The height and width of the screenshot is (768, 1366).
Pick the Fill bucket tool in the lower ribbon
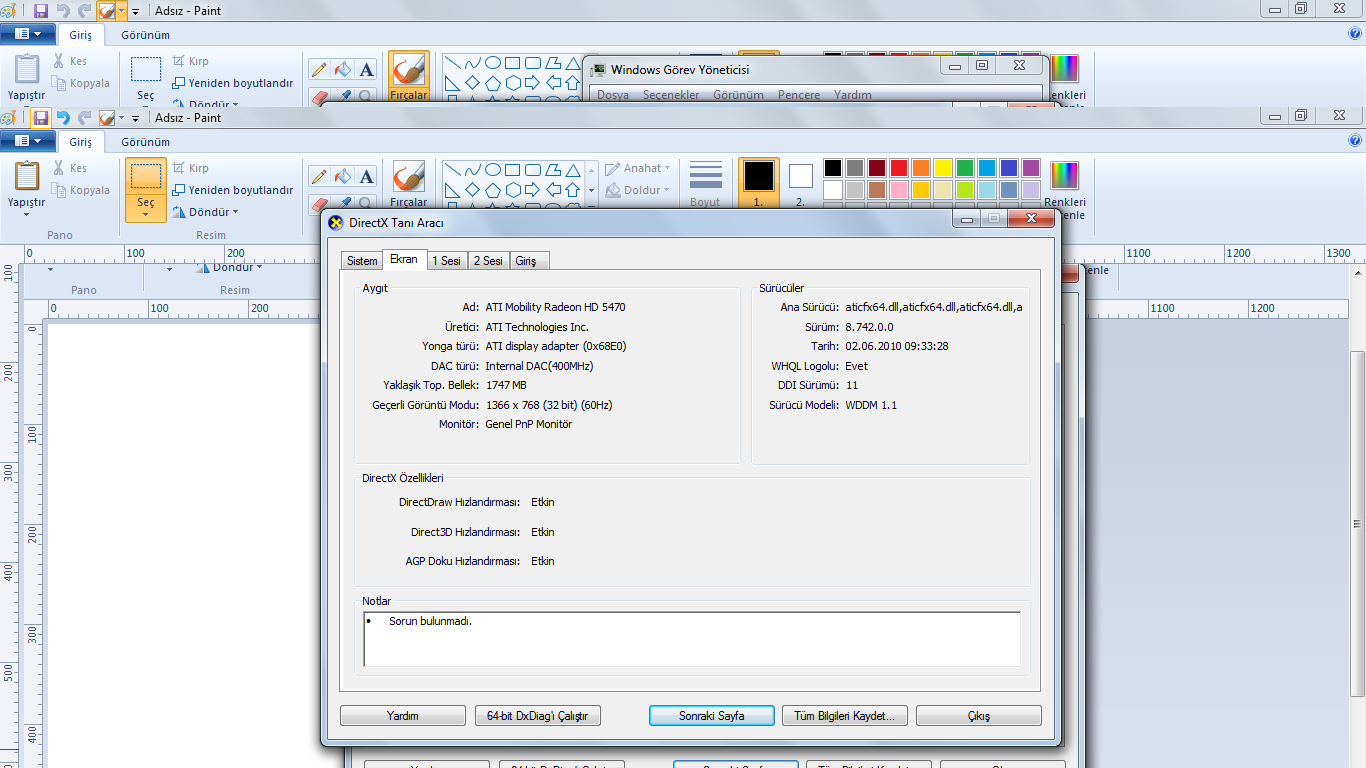coord(343,176)
